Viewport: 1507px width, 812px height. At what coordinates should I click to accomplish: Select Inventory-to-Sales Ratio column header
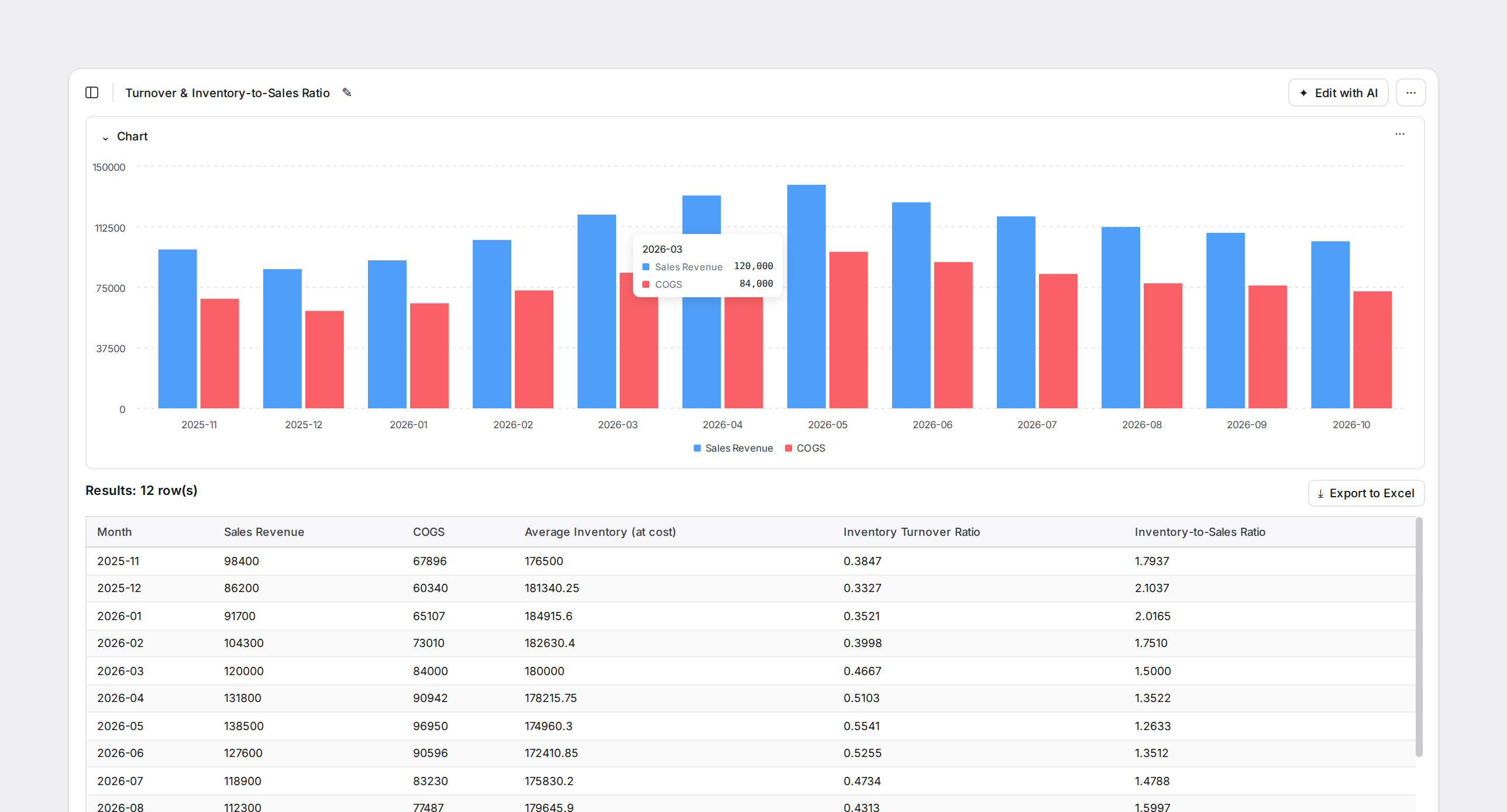coord(1199,532)
